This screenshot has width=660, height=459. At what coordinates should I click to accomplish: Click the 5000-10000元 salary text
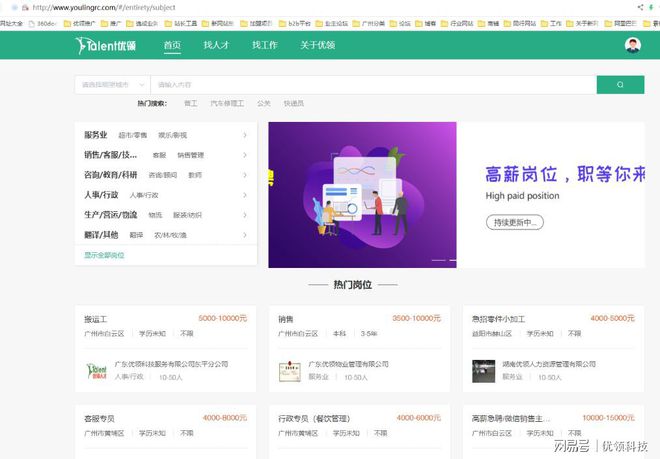click(x=223, y=318)
